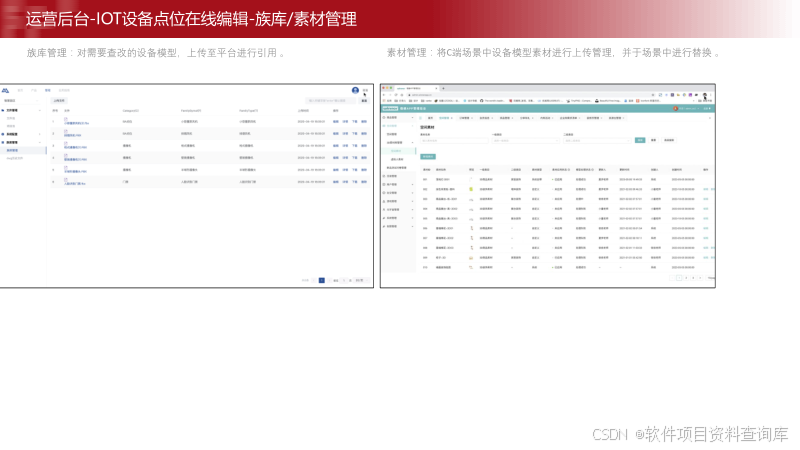Click the search input in the left window
800x450 pixels.
[x=331, y=101]
